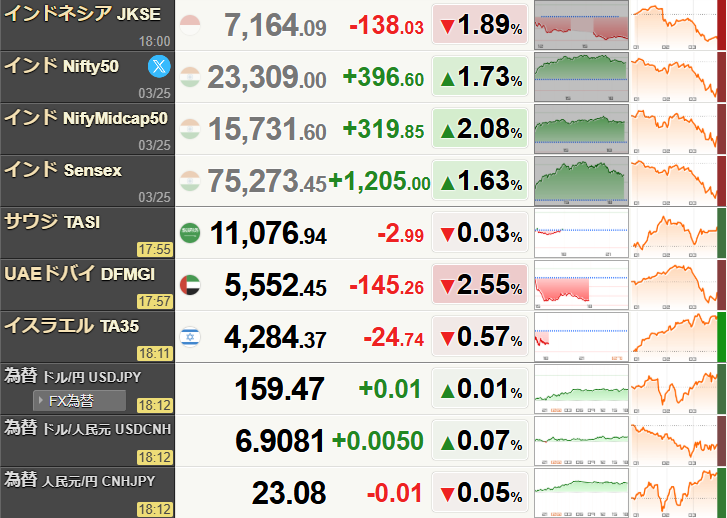Click the Nifty50 ▲1.73% change badge
This screenshot has width=727, height=518.
(480, 77)
